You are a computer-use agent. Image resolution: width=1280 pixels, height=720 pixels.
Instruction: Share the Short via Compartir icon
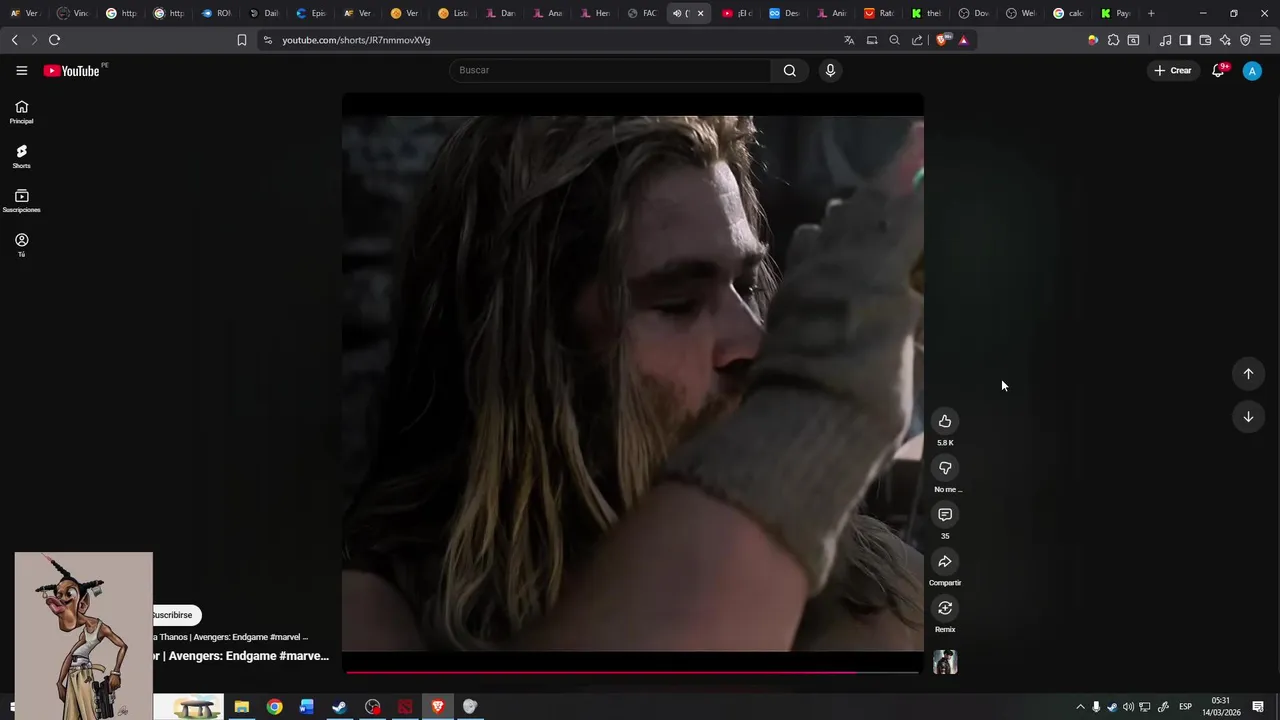945,561
